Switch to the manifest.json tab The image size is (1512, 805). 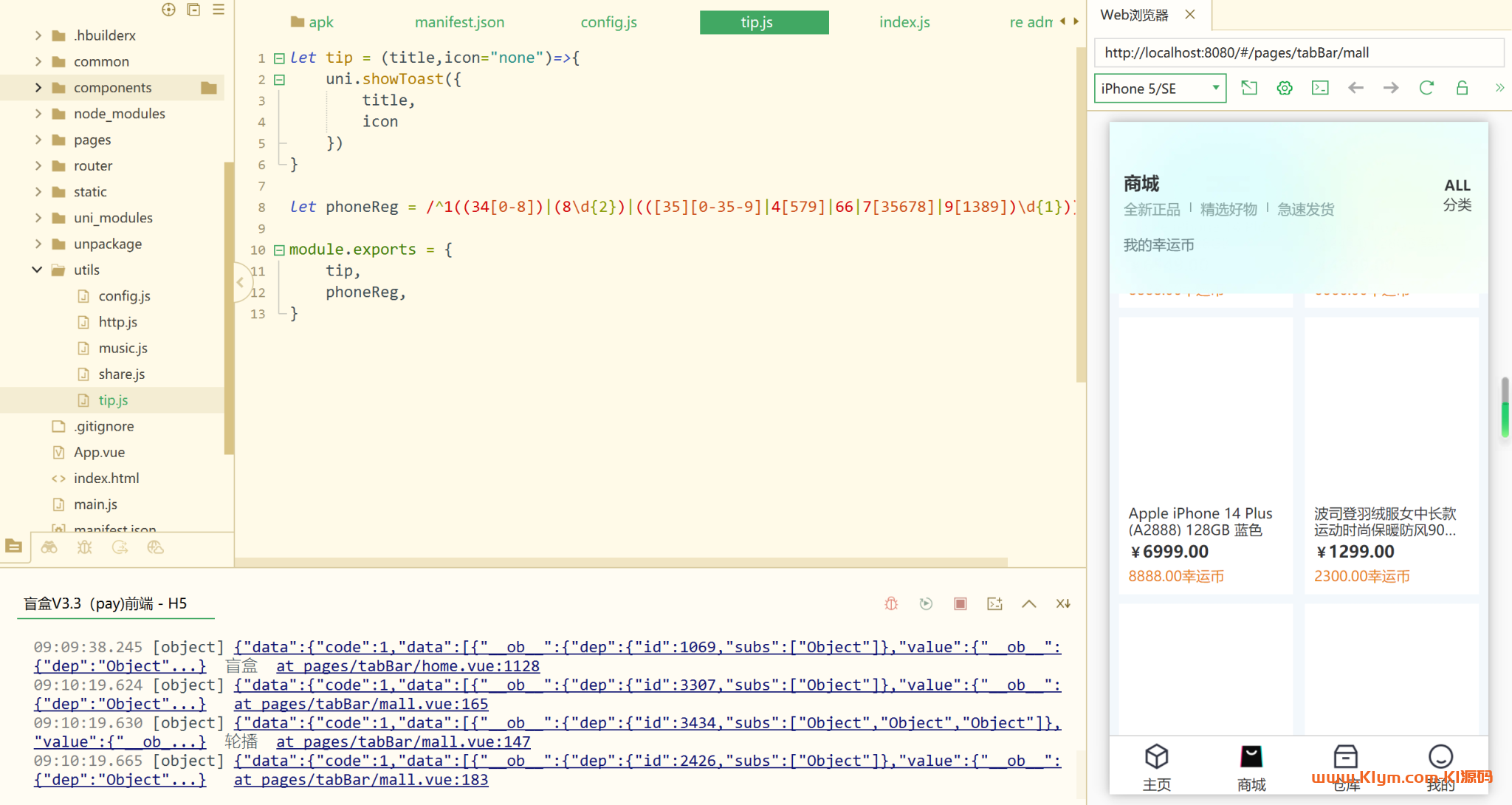pos(459,22)
